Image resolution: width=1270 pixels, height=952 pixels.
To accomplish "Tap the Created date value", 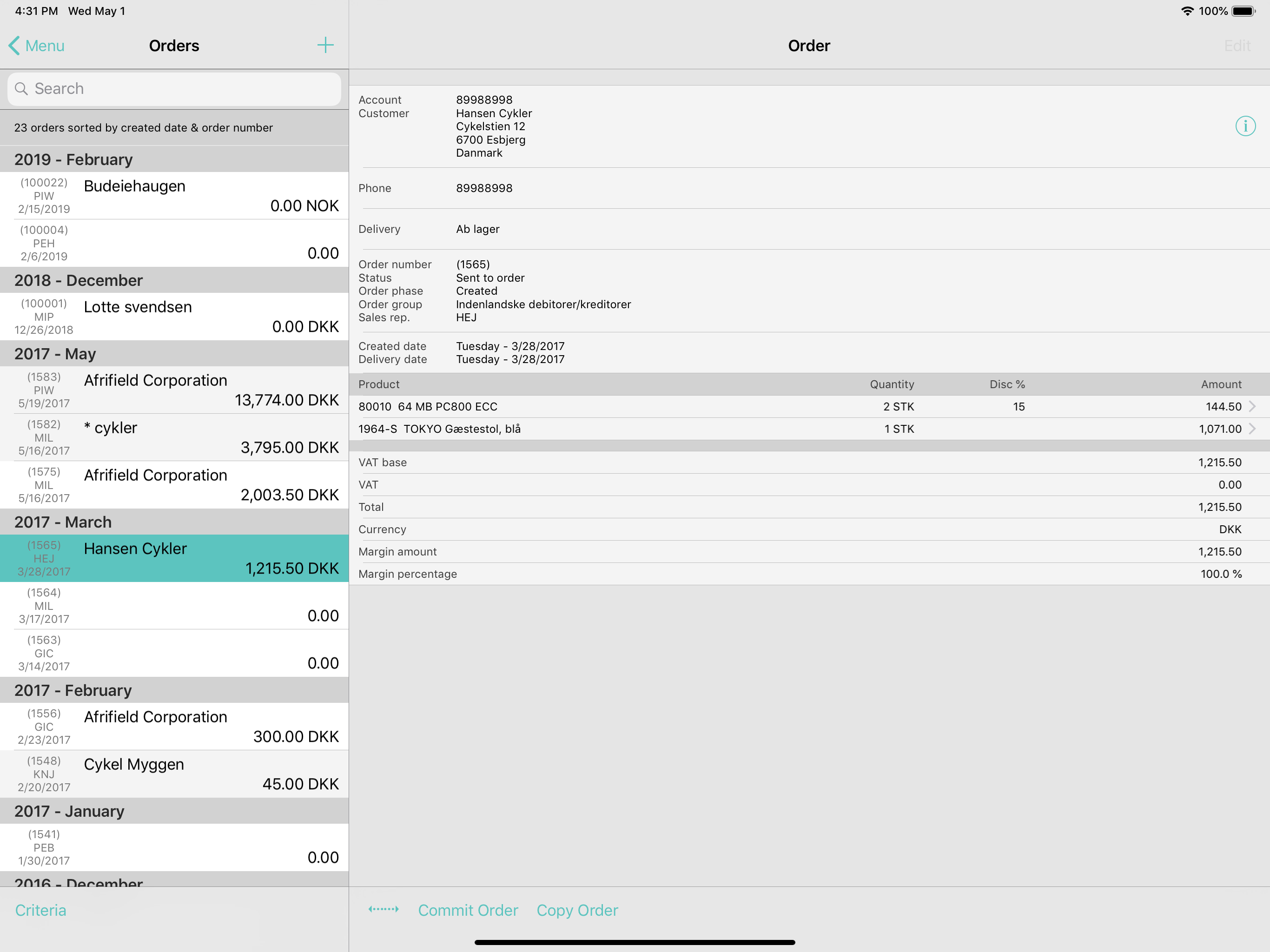I will pyautogui.click(x=510, y=346).
